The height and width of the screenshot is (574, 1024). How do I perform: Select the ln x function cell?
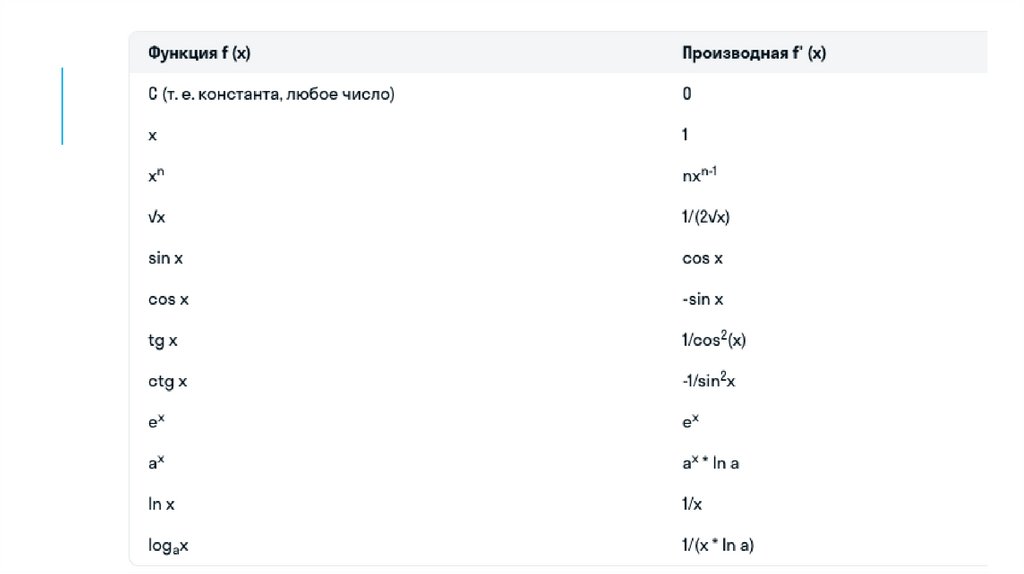163,504
